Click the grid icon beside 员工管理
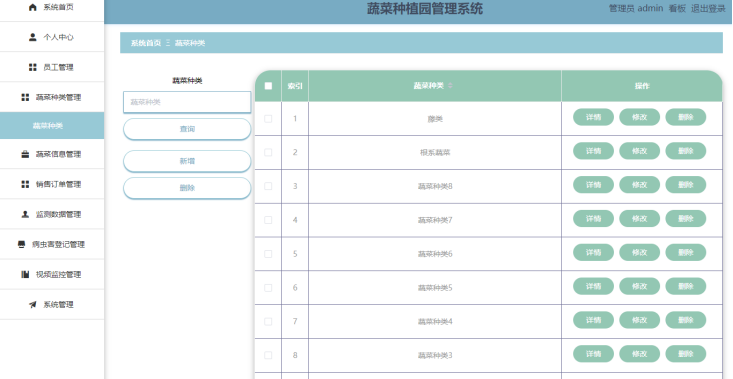This screenshot has height=379, width=733. click(x=32, y=67)
